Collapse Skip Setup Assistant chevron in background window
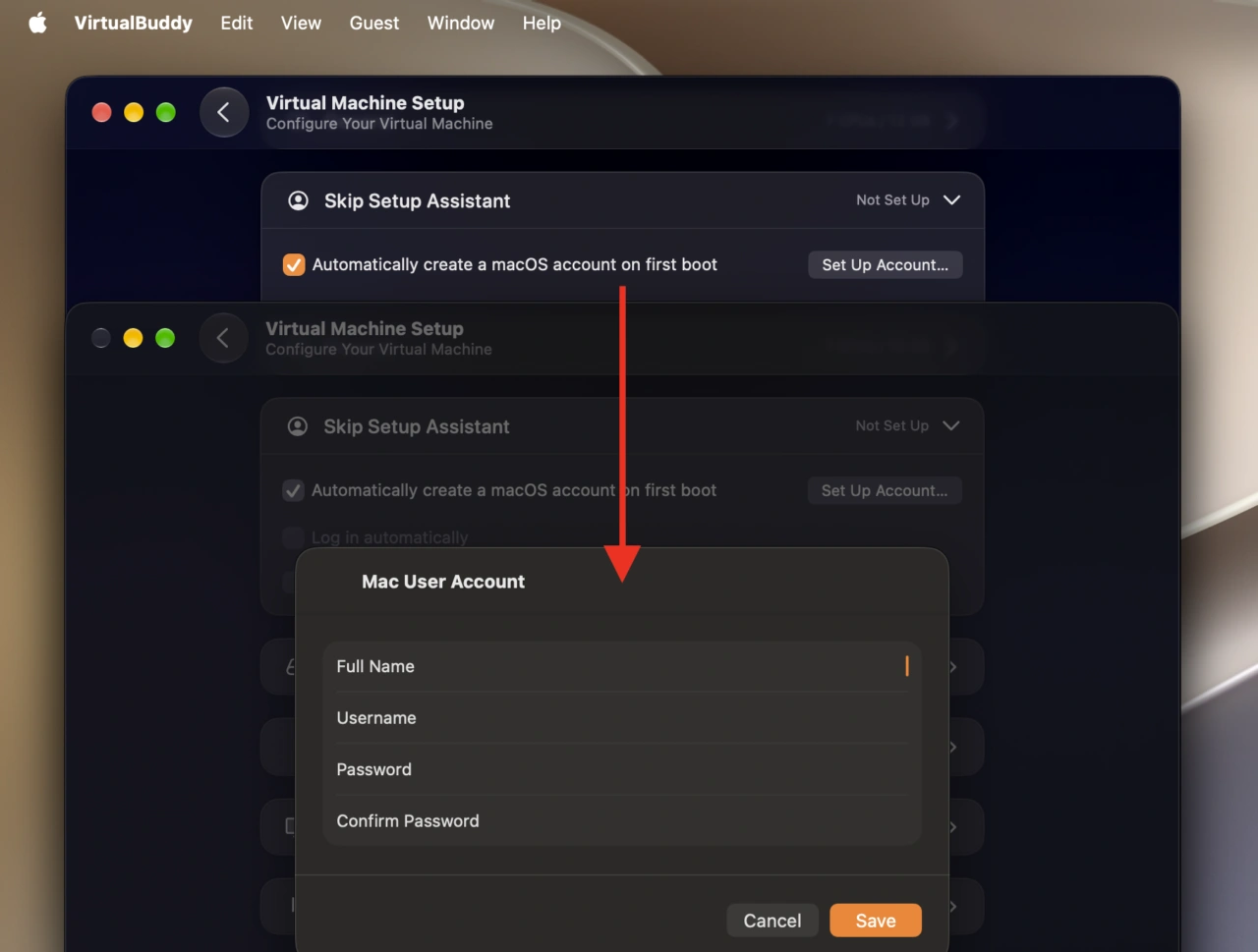The image size is (1258, 952). (x=951, y=199)
